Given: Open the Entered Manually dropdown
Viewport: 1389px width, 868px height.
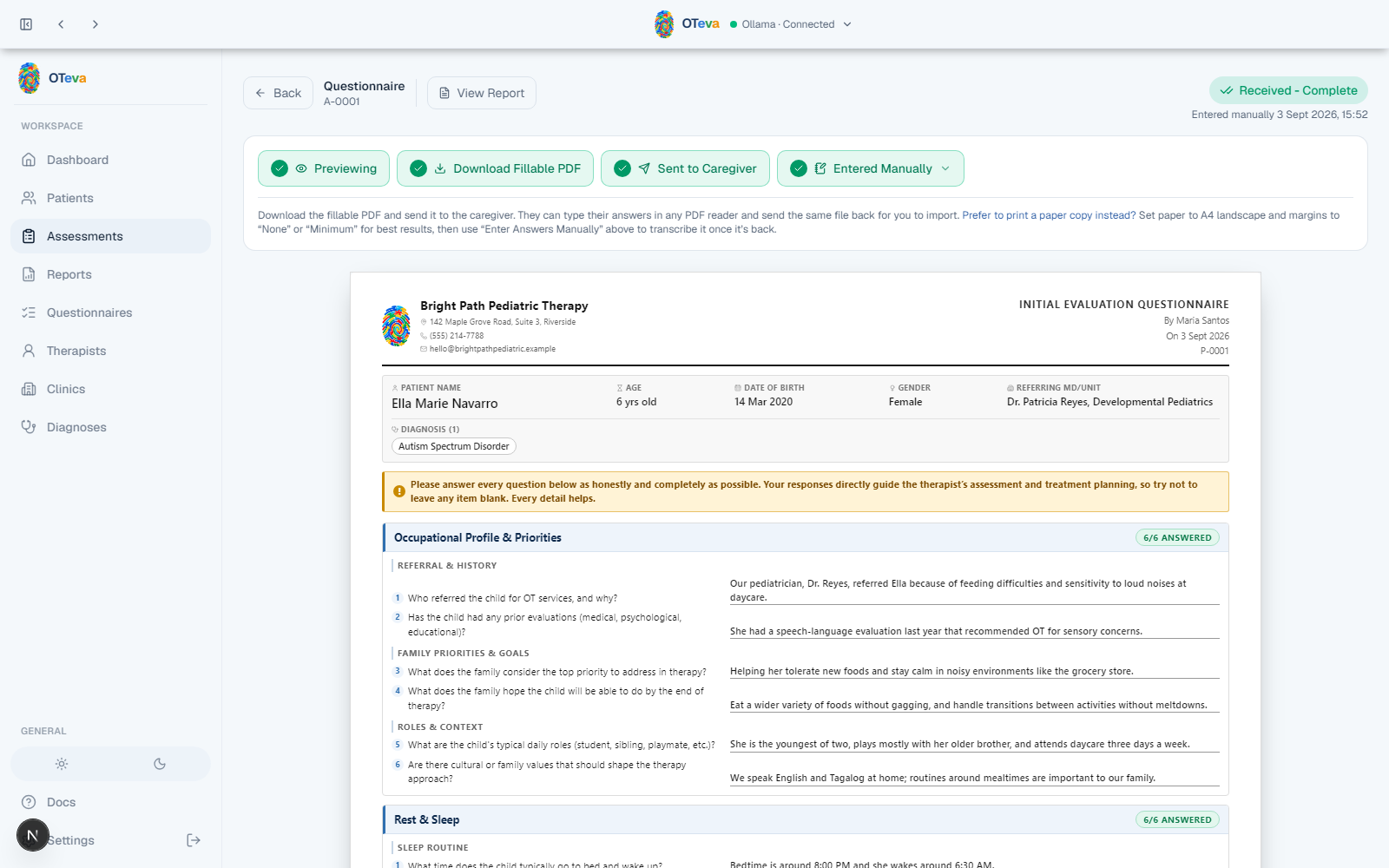Looking at the screenshot, I should [871, 168].
